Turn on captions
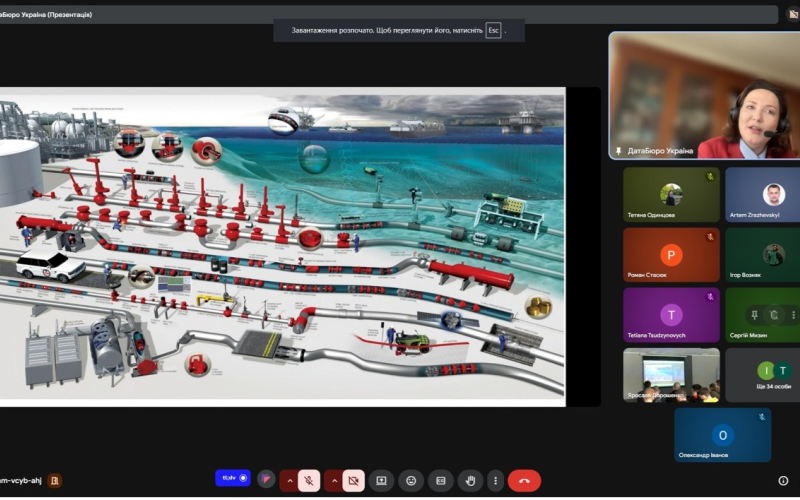 coord(440,481)
